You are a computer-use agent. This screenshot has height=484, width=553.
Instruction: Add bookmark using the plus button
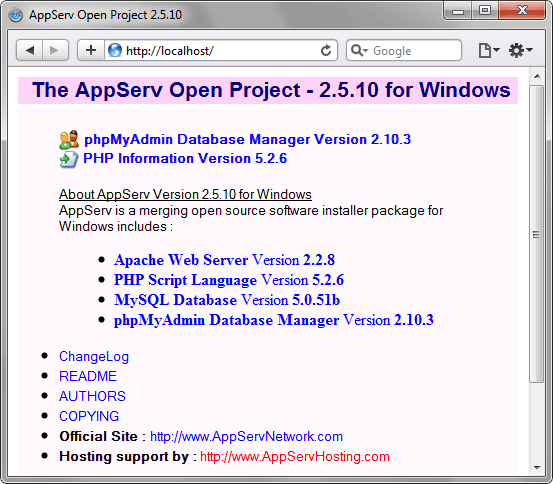[91, 50]
